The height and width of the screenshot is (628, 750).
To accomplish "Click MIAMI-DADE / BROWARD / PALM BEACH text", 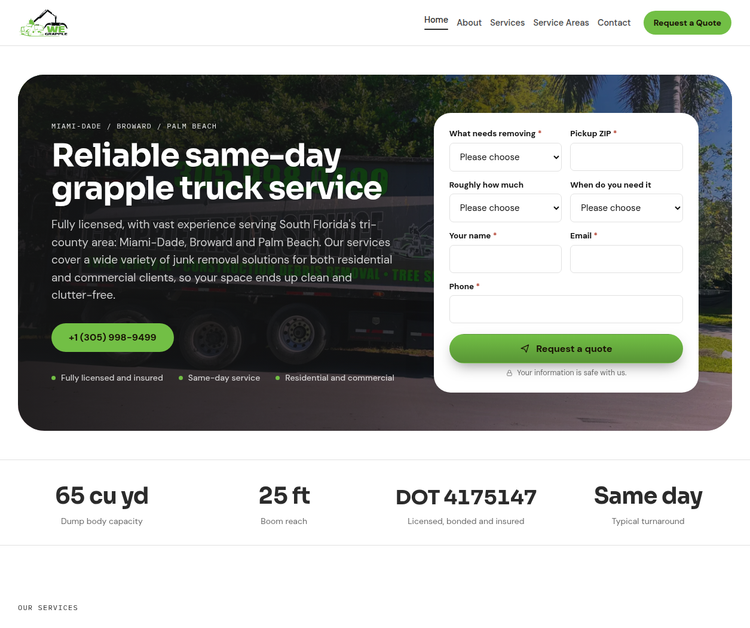I will [134, 126].
